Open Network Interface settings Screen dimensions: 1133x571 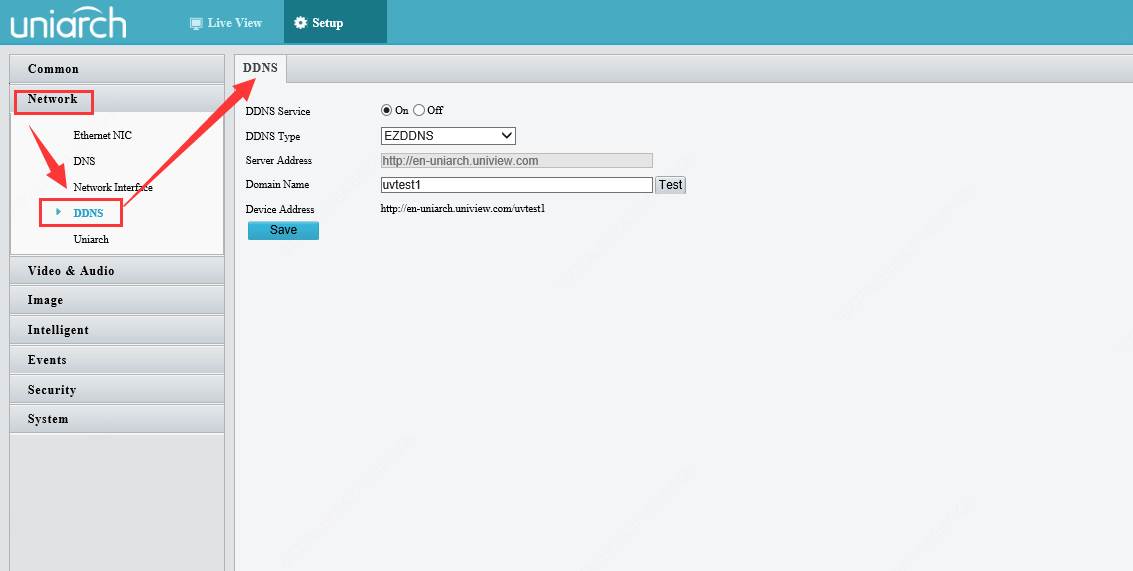coord(113,187)
